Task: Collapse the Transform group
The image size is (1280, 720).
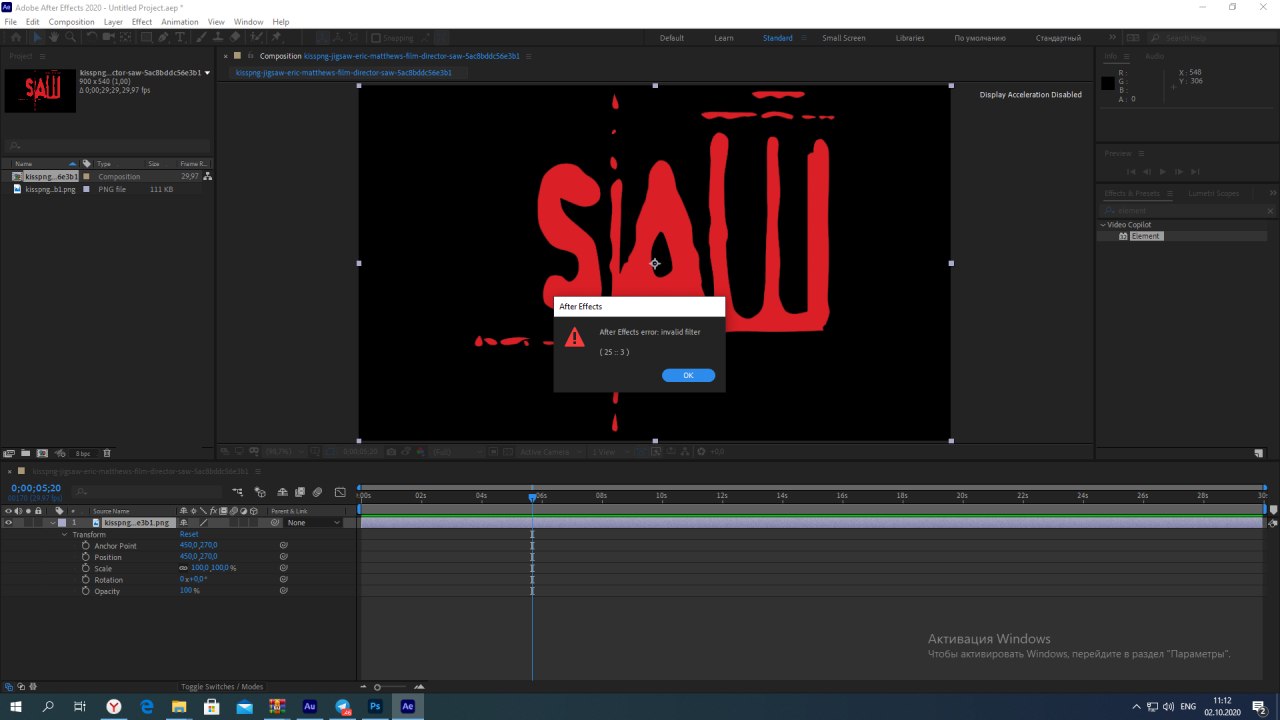Action: pos(66,534)
